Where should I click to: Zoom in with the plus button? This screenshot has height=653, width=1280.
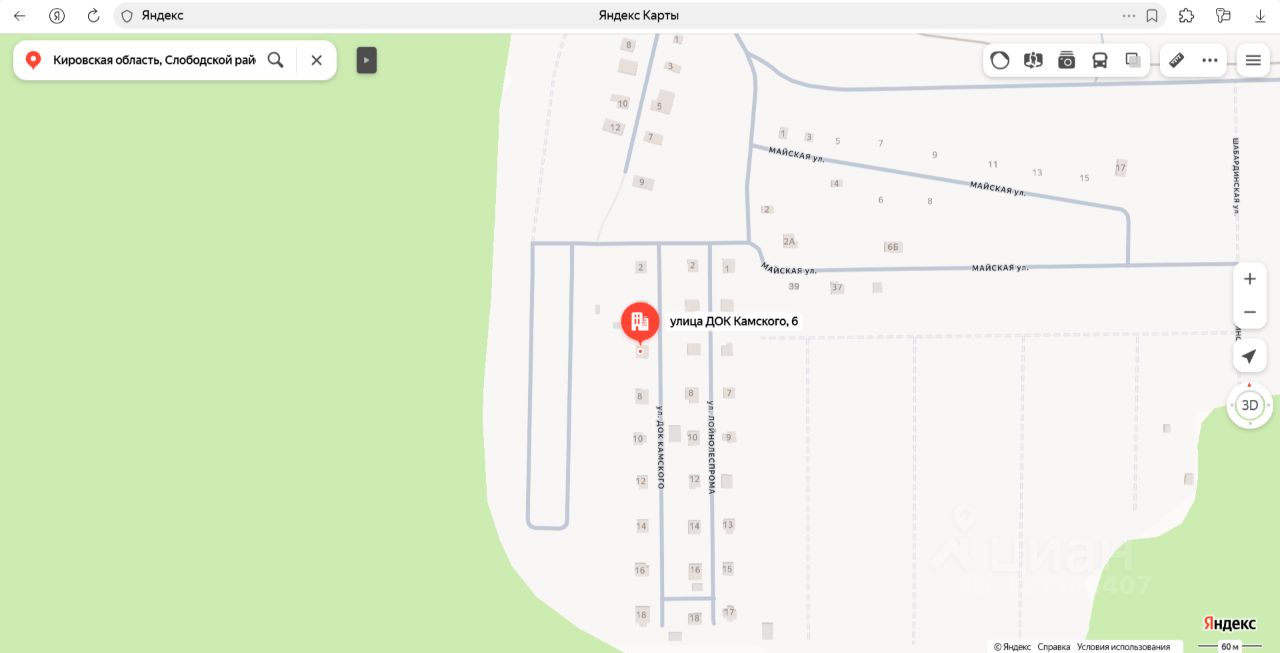click(x=1249, y=279)
